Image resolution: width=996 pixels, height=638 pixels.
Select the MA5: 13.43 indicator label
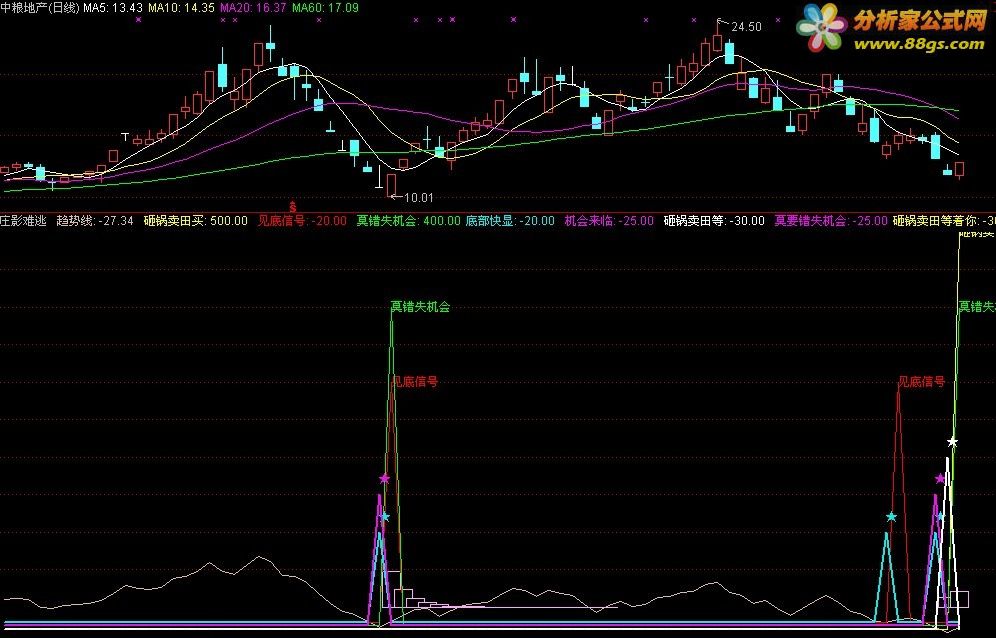coord(113,8)
